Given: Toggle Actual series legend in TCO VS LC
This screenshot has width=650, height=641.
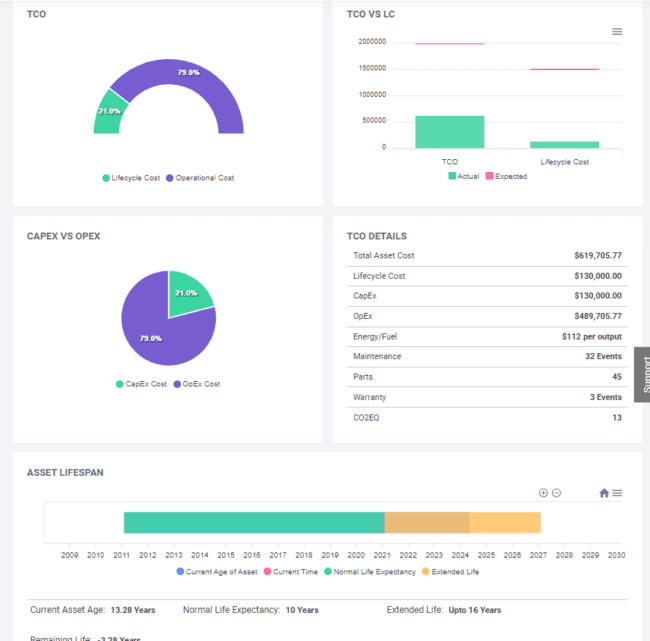Looking at the screenshot, I should (x=463, y=176).
